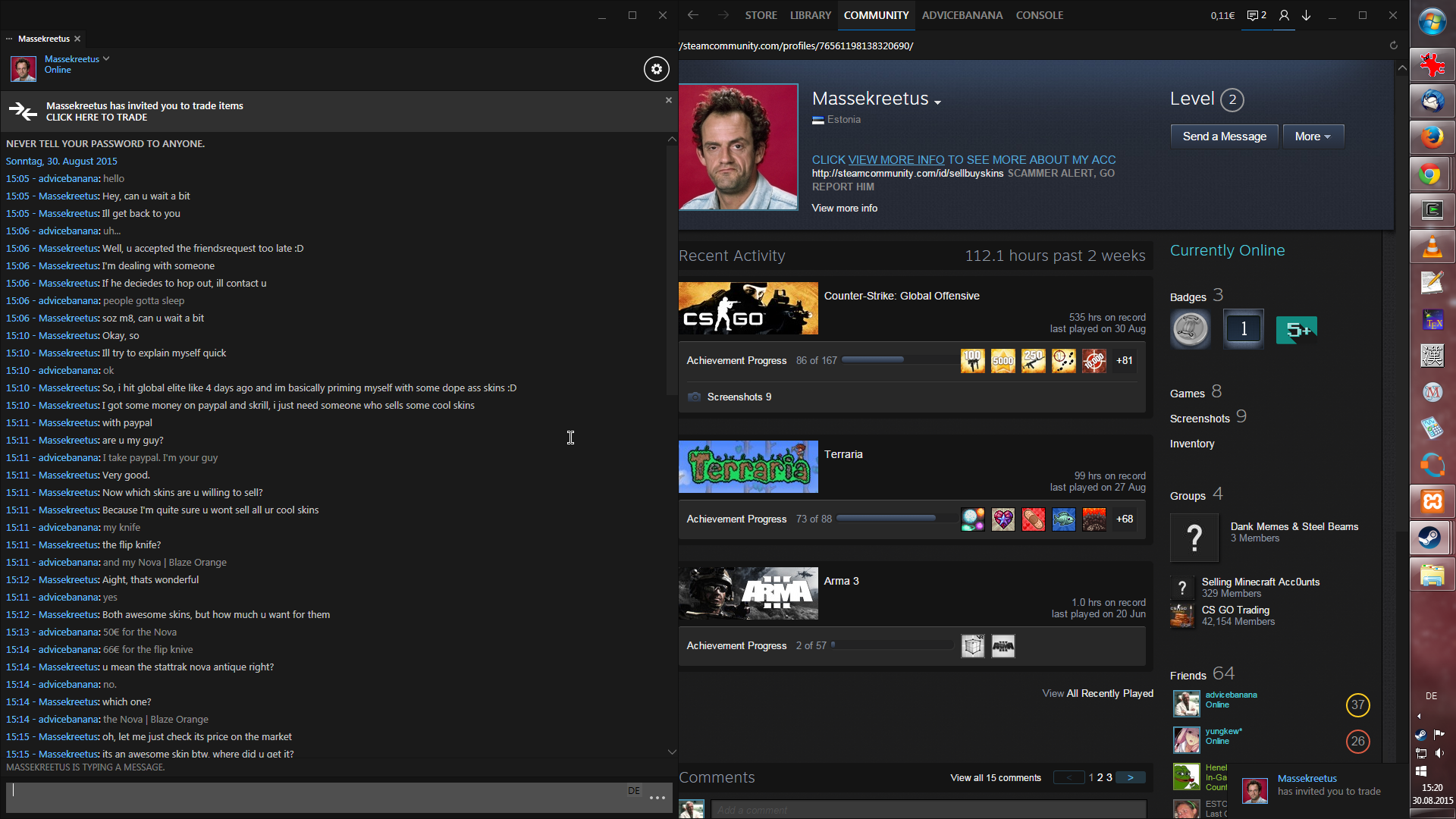Open the More dropdown on profile
This screenshot has height=819, width=1456.
(1313, 136)
